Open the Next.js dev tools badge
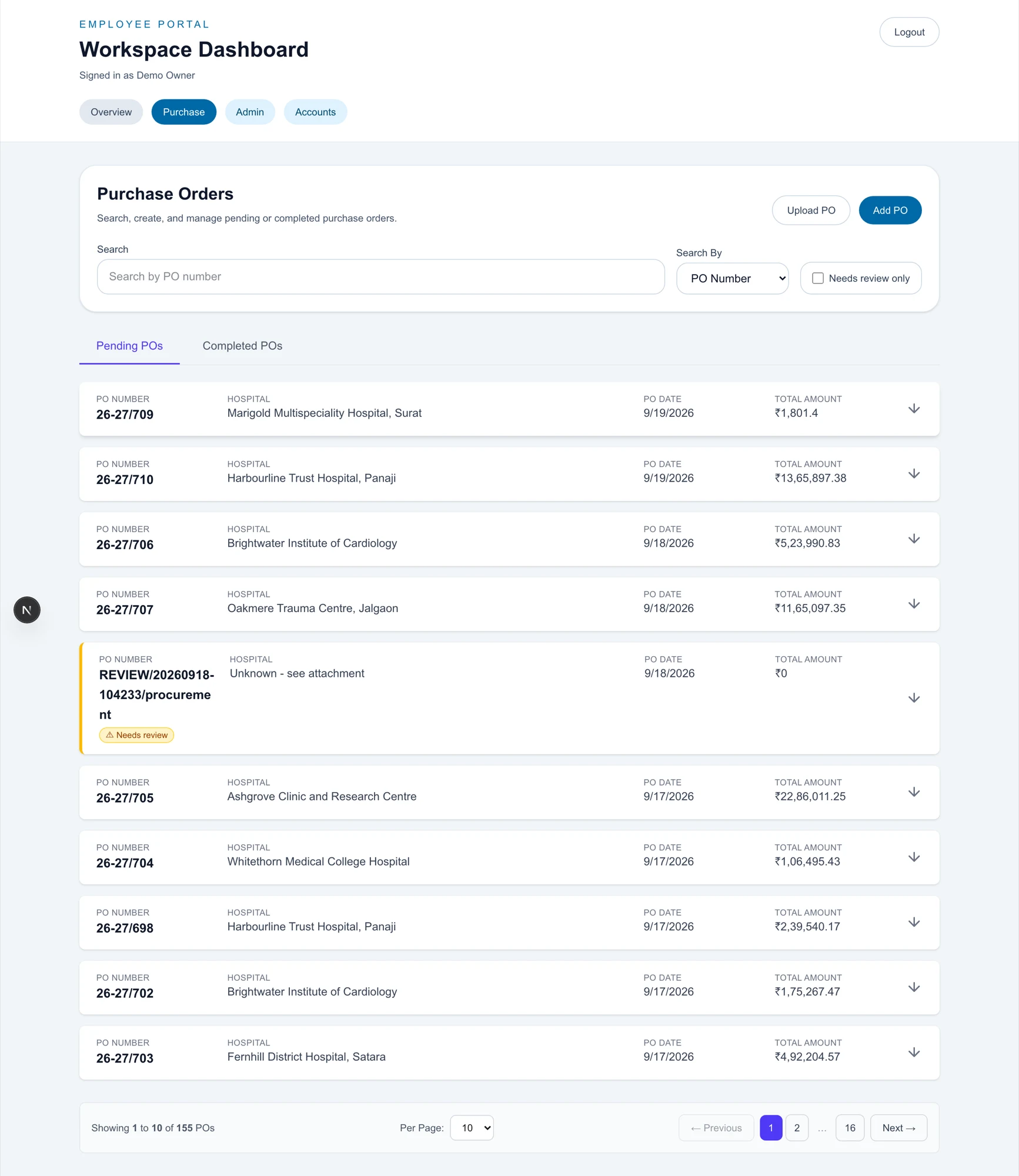Image resolution: width=1019 pixels, height=1176 pixels. click(x=27, y=610)
